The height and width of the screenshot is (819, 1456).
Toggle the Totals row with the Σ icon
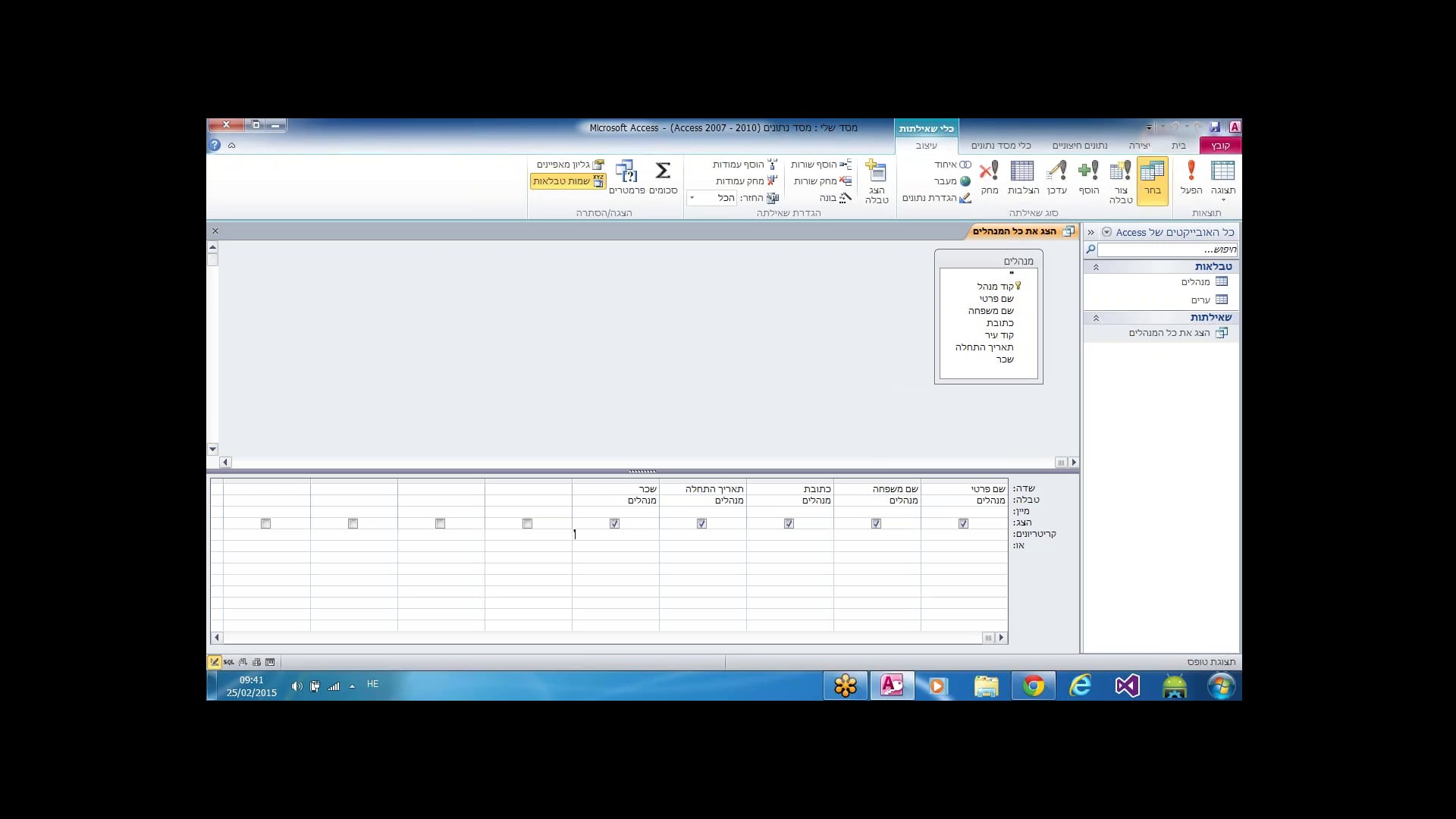(664, 171)
